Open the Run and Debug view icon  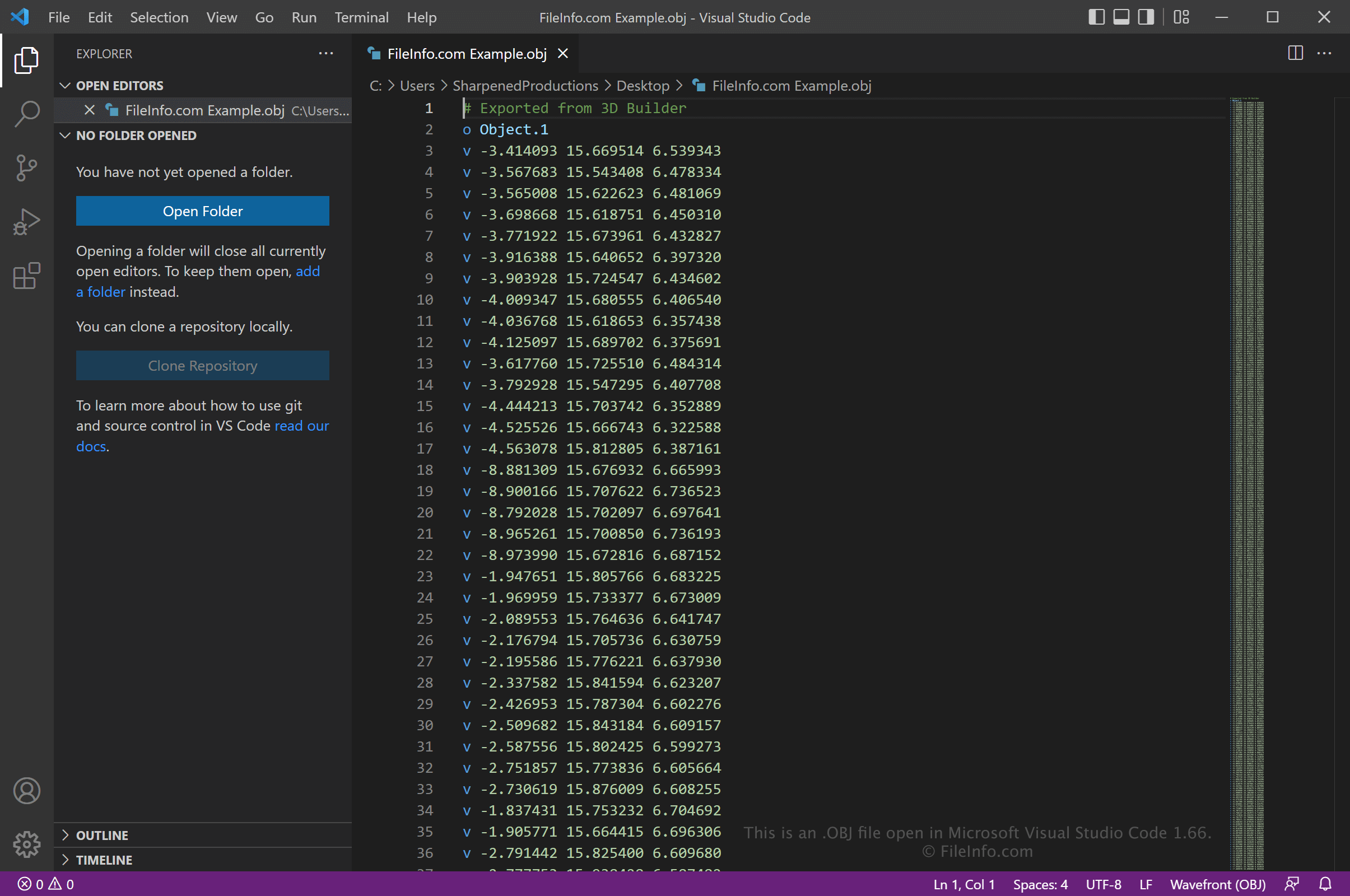pos(26,222)
